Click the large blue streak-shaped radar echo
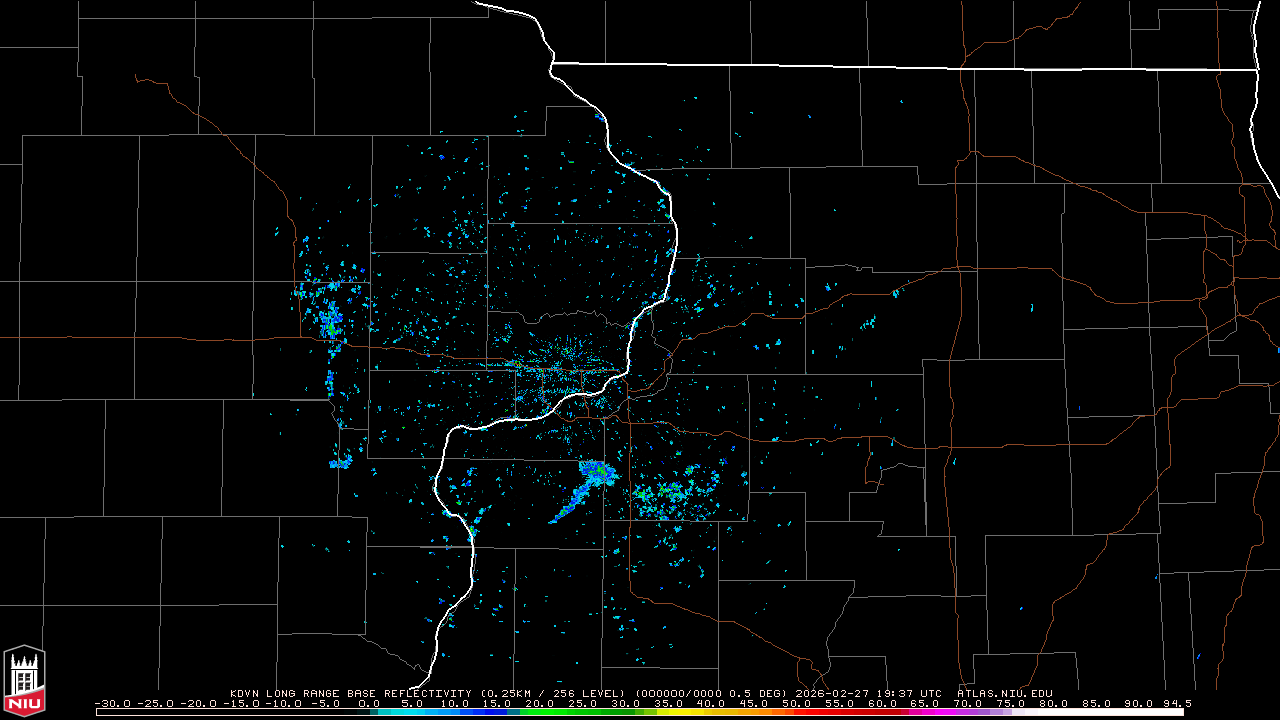Image resolution: width=1280 pixels, height=720 pixels. tap(584, 489)
